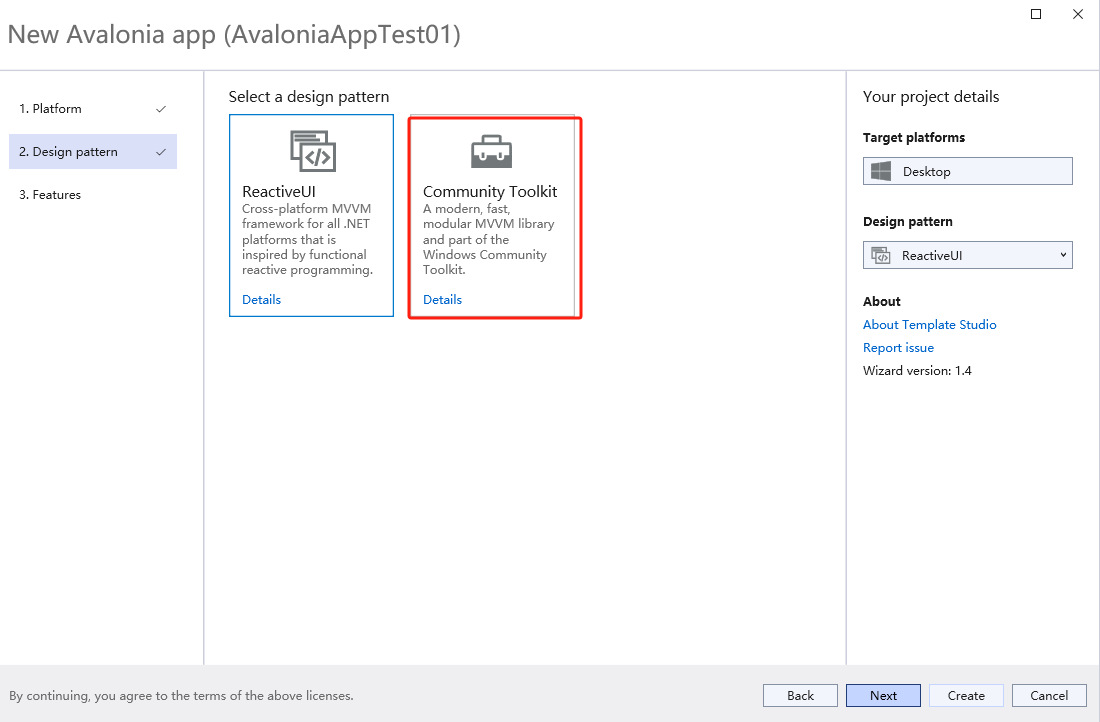Click the ReactiveUI icon in Design pattern dropdown
Image resolution: width=1100 pixels, height=722 pixels.
pos(880,255)
